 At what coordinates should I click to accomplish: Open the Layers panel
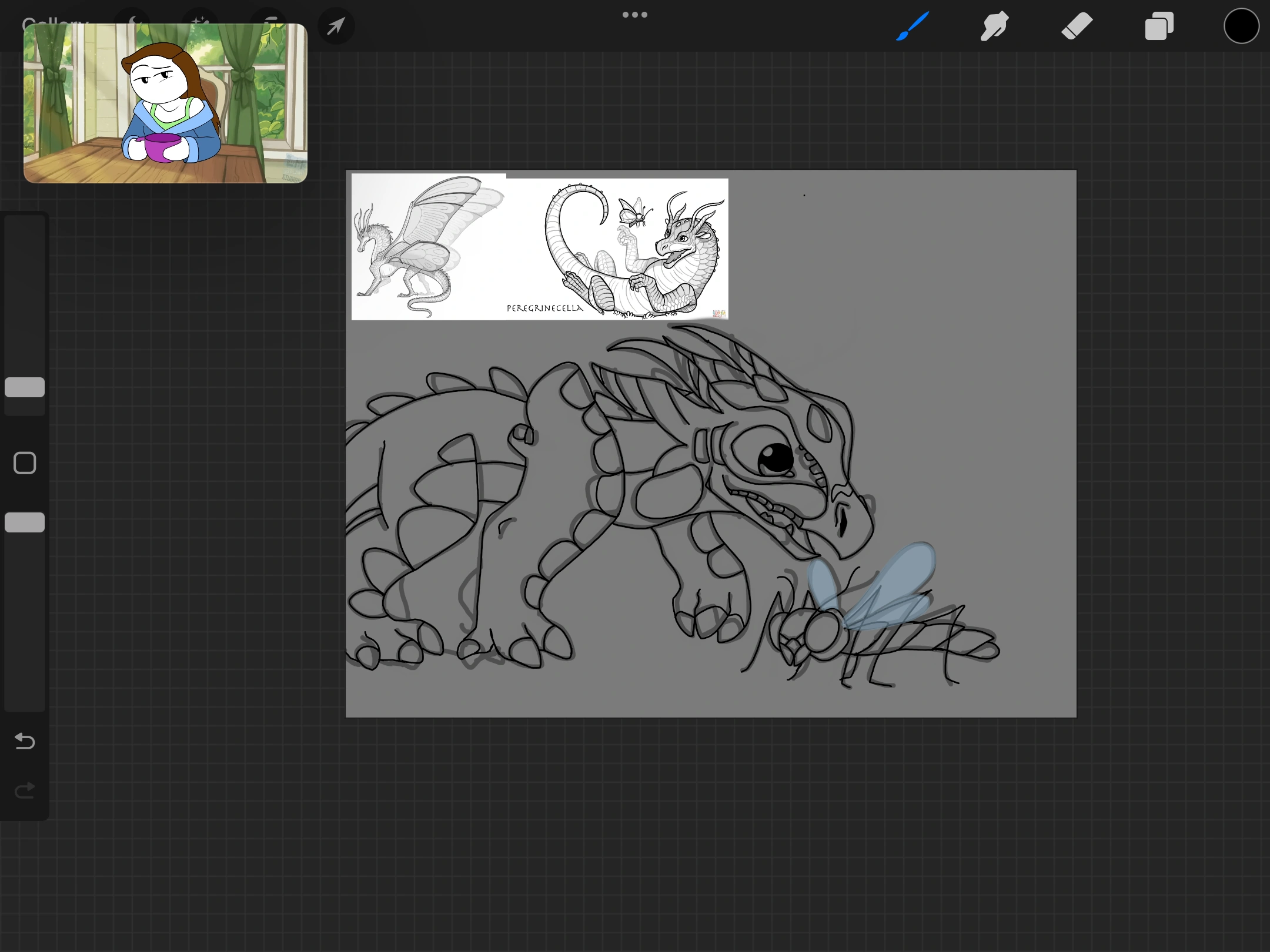1159,26
